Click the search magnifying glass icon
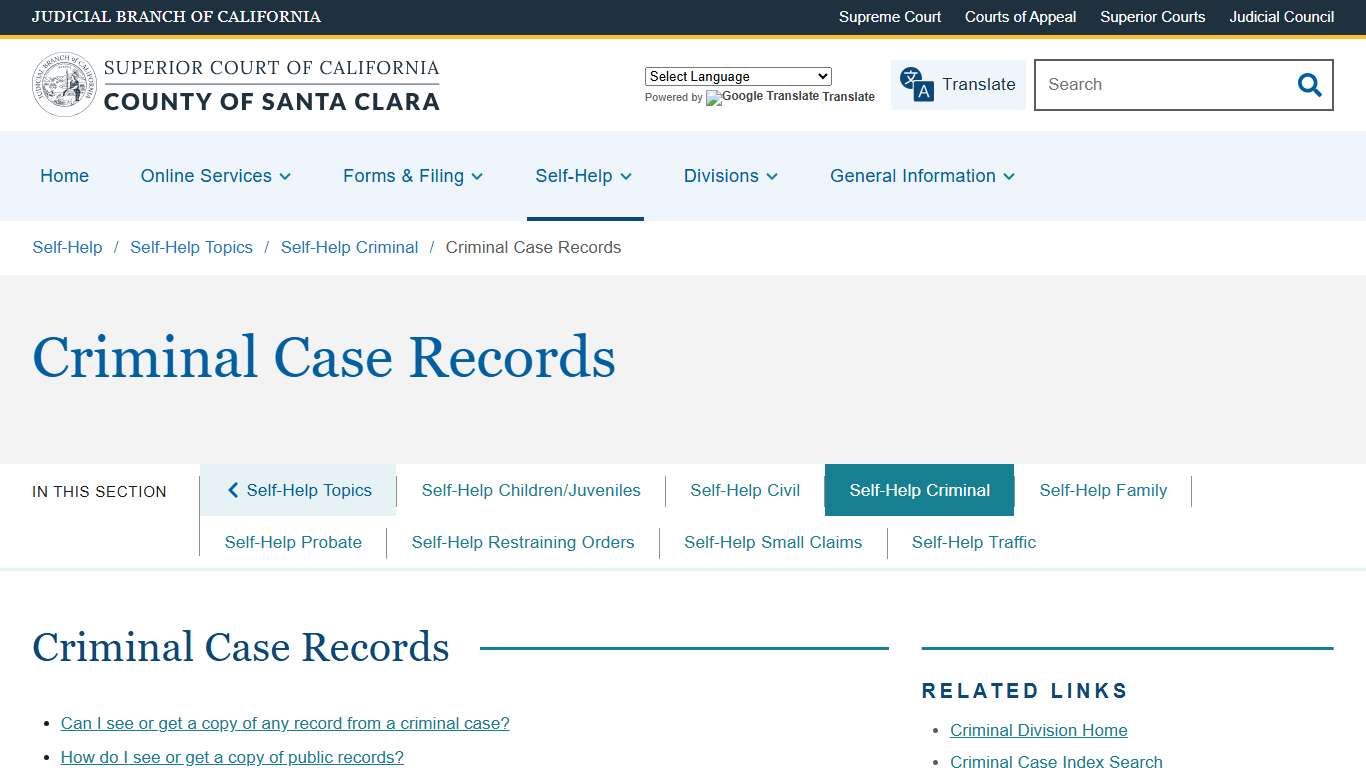1366x768 pixels. (x=1309, y=85)
